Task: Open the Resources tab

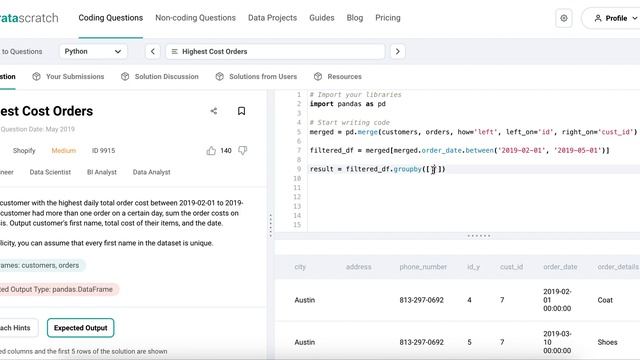Action: point(344,76)
